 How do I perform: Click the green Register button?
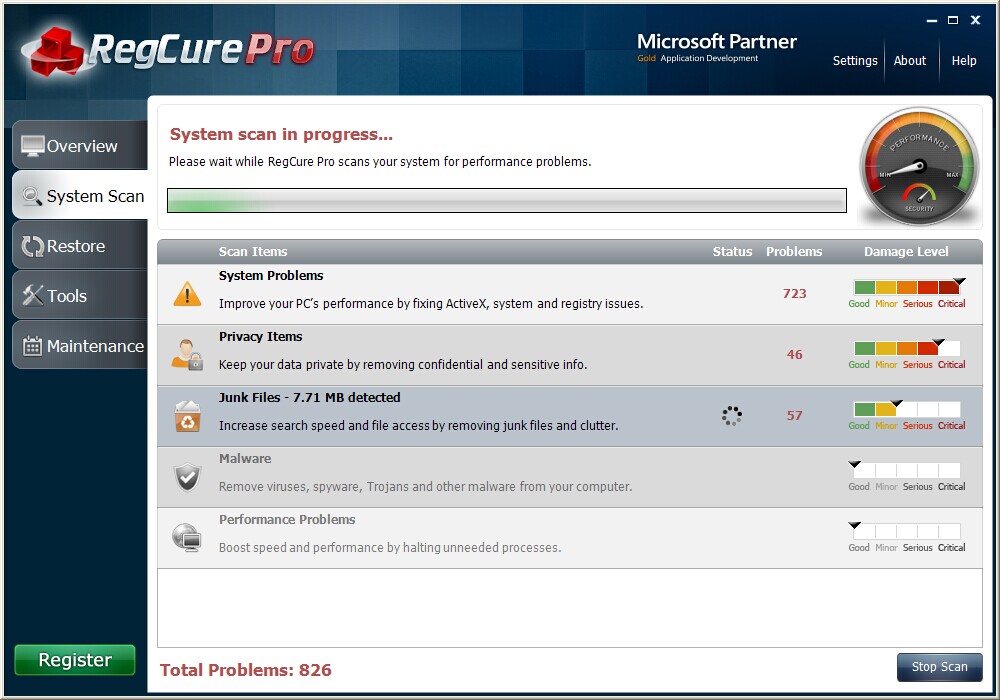[x=75, y=660]
